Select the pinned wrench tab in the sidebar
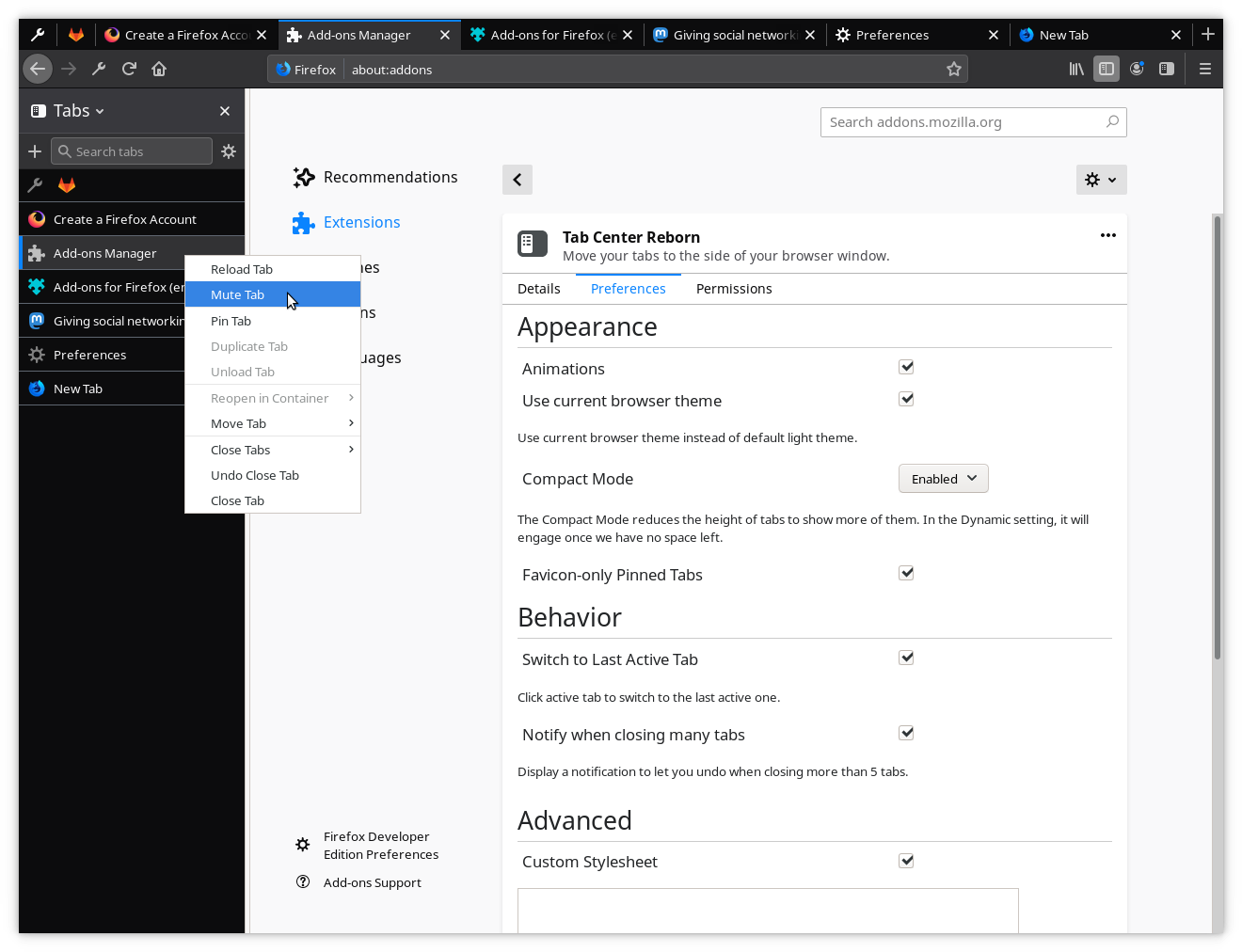Image resolution: width=1242 pixels, height=952 pixels. [x=36, y=185]
